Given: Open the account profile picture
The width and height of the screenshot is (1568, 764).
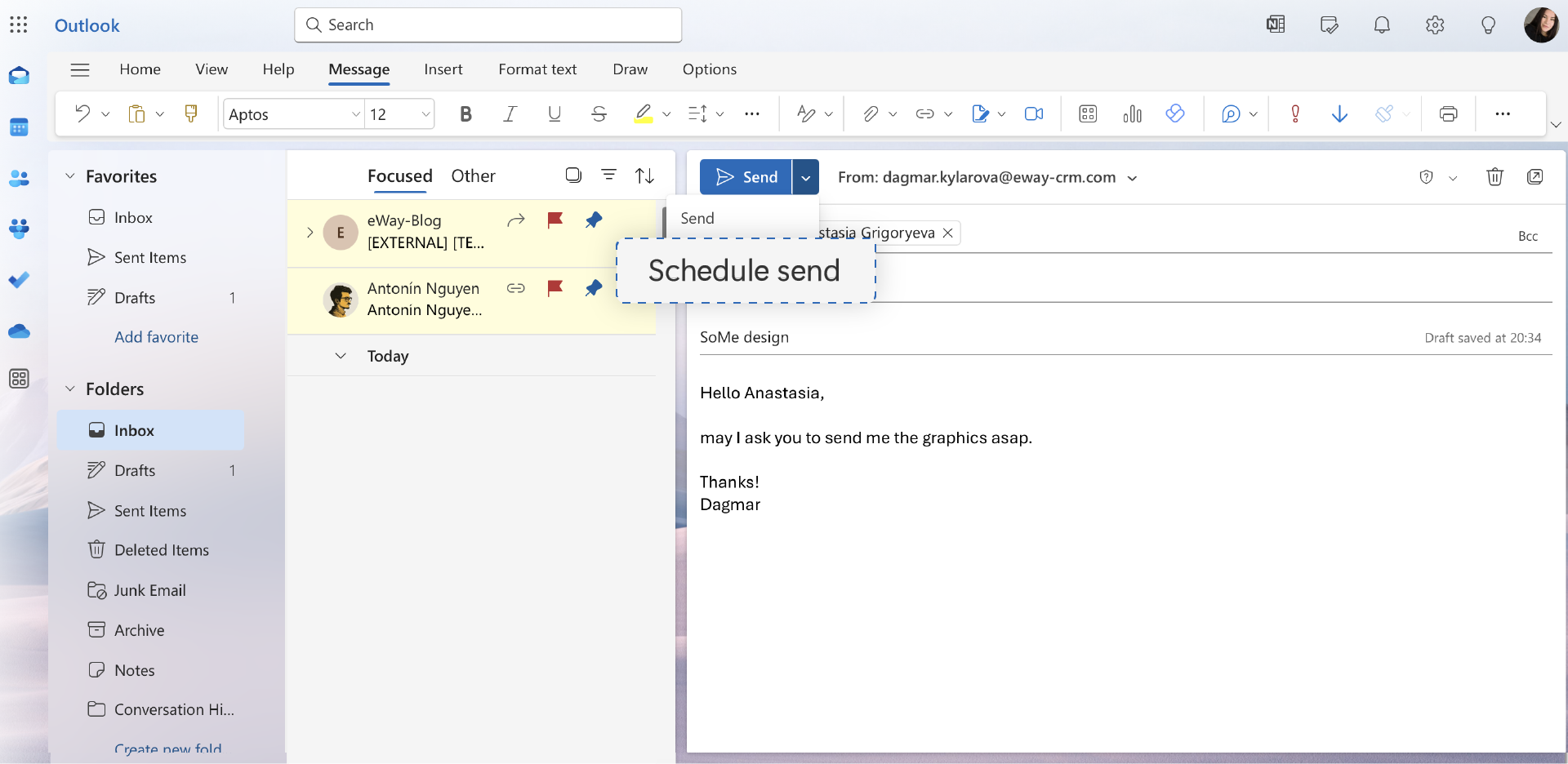Looking at the screenshot, I should tap(1541, 24).
